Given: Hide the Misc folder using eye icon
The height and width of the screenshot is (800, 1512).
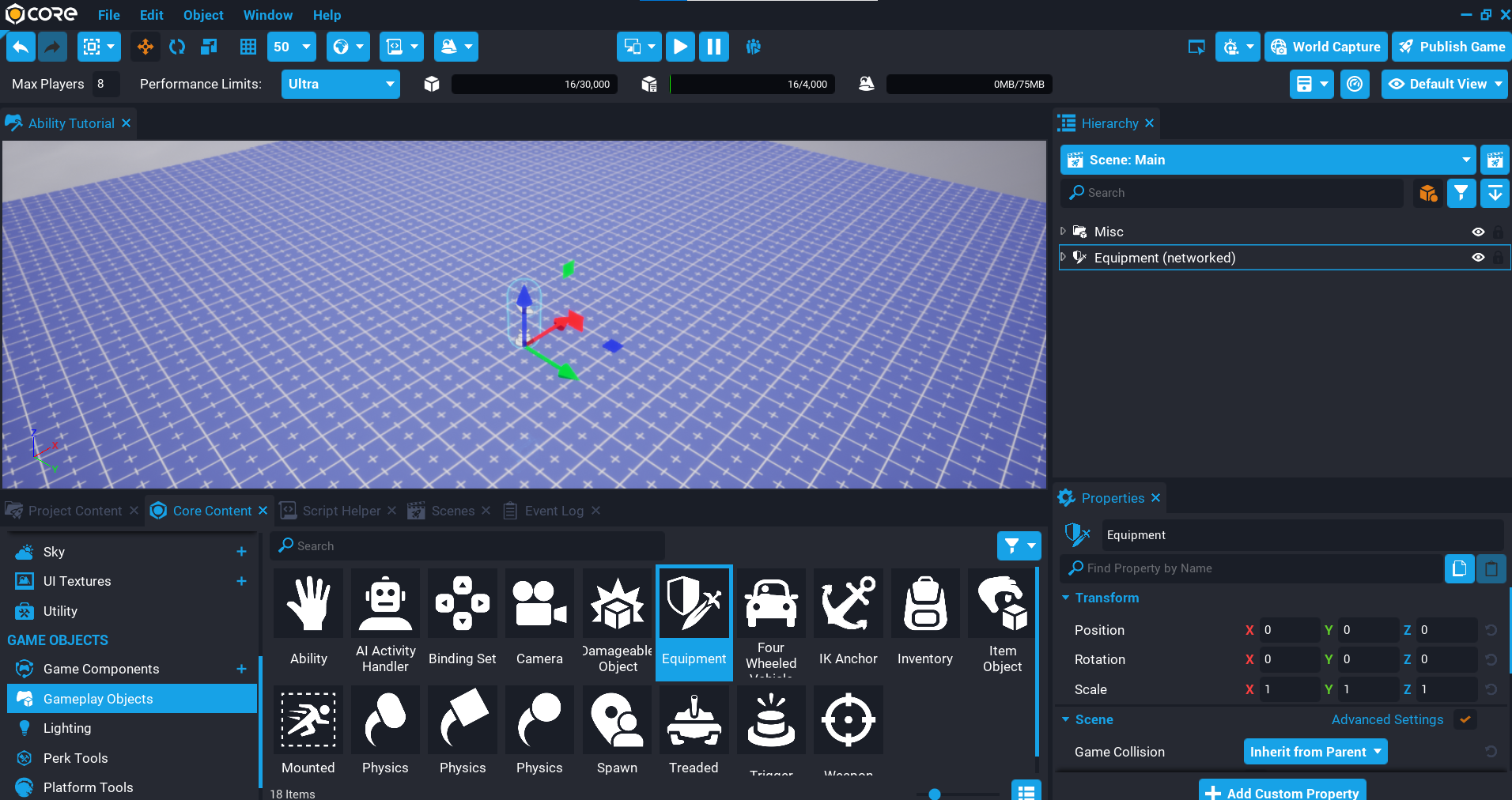Looking at the screenshot, I should (1477, 232).
